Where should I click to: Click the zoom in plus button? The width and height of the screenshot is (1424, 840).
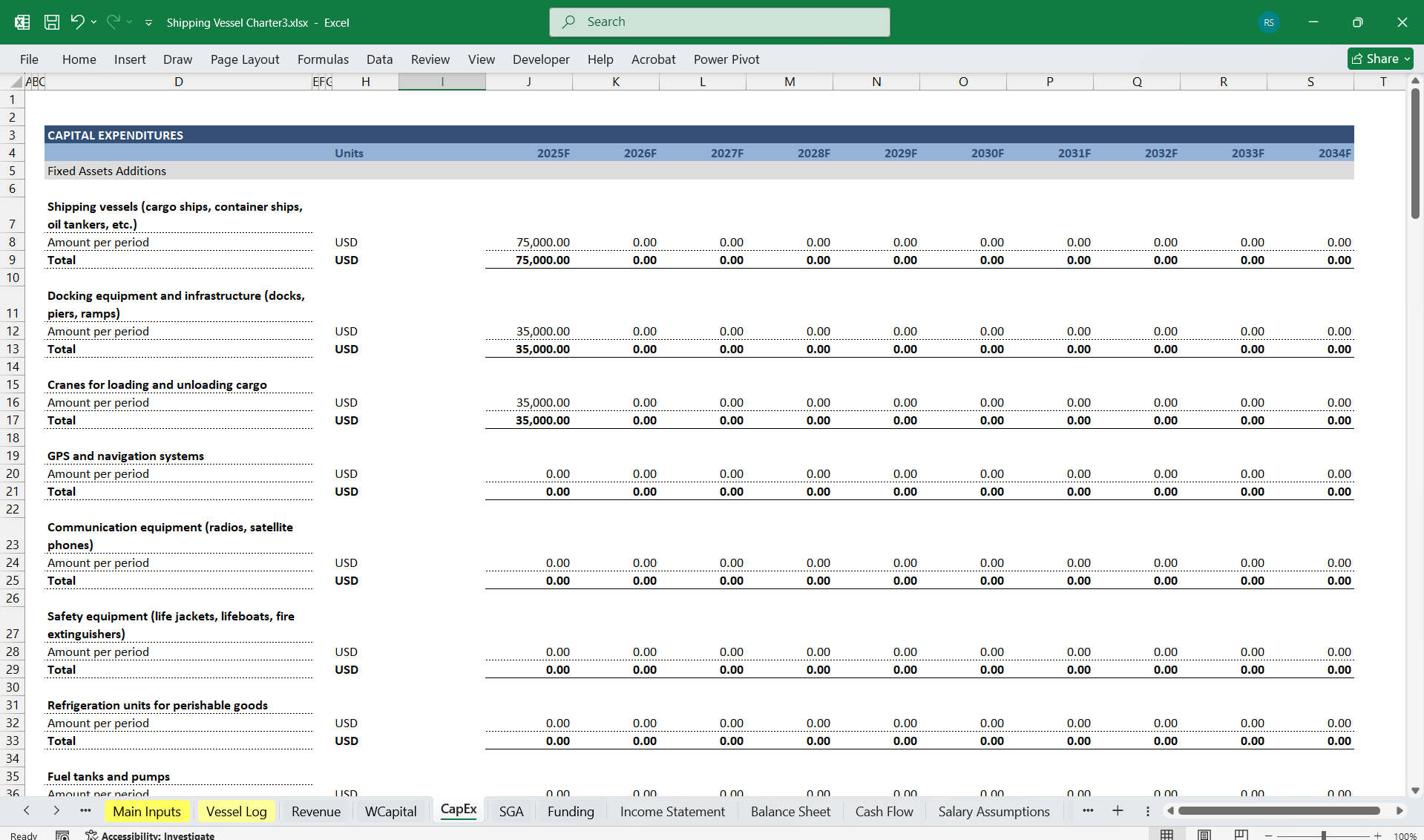pos(1377,836)
